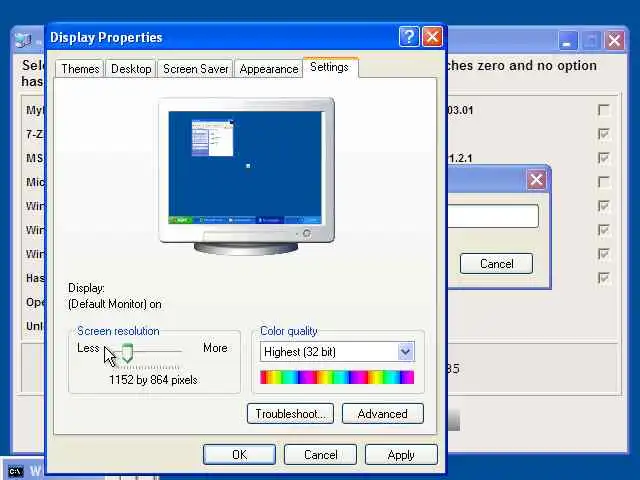Click the 'Less' resolution label
The width and height of the screenshot is (640, 480).
(x=88, y=348)
